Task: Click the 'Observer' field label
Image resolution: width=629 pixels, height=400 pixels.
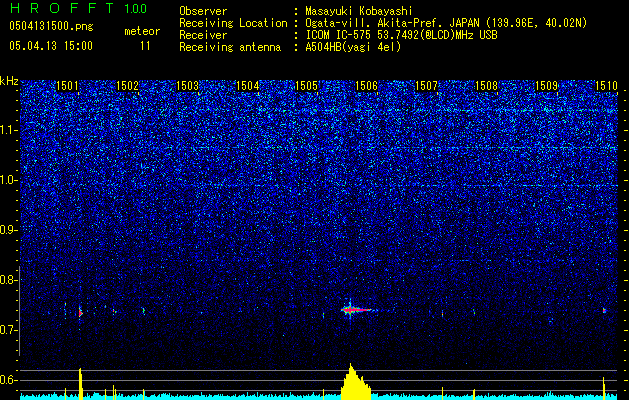Action: [203, 11]
